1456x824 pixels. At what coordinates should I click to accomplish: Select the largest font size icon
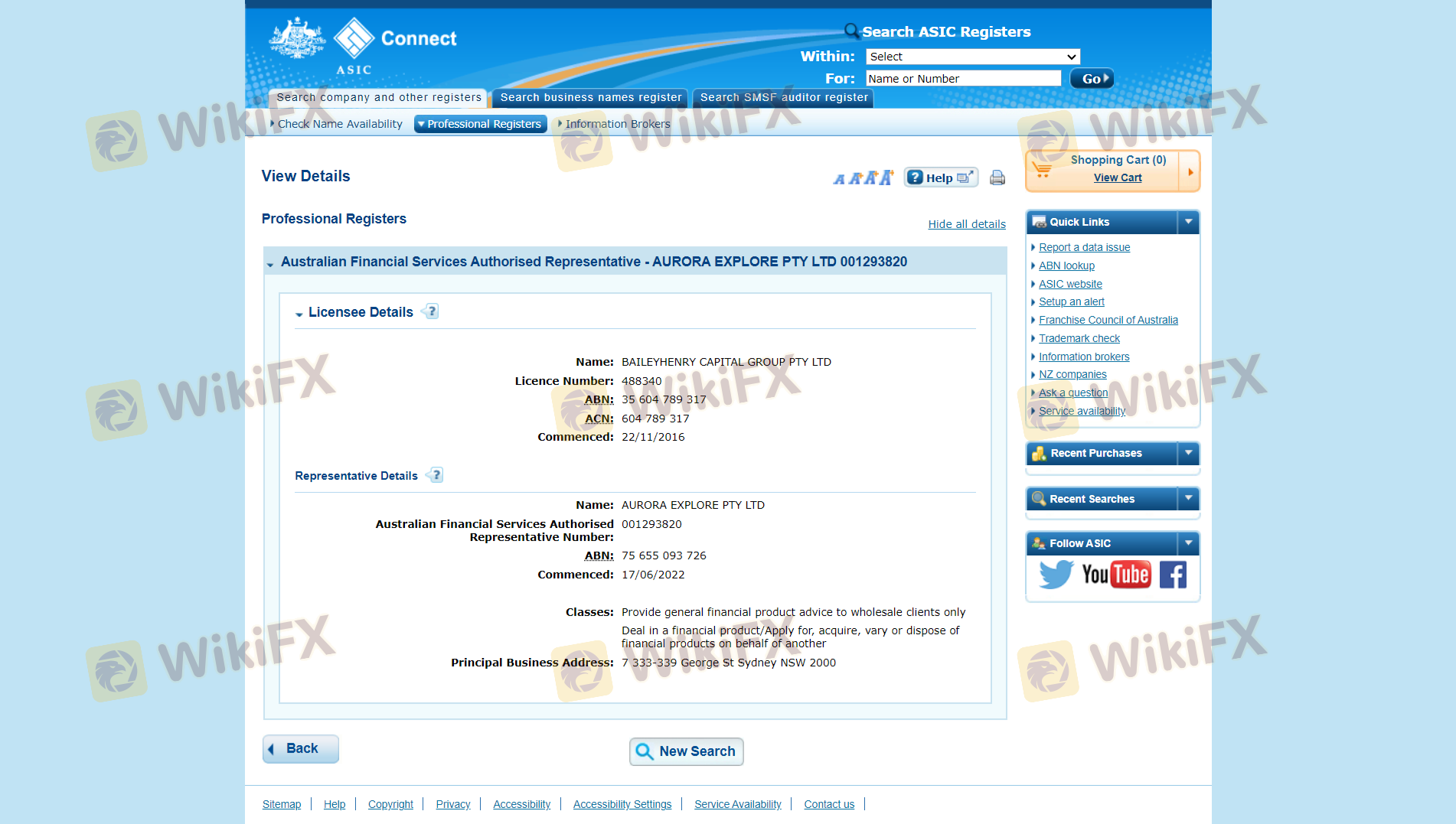pyautogui.click(x=886, y=178)
